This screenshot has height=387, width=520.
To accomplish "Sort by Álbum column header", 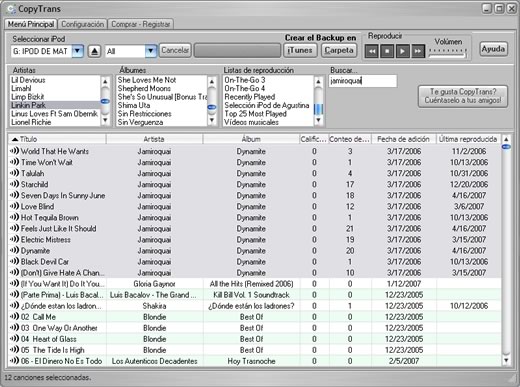I will [x=251, y=139].
